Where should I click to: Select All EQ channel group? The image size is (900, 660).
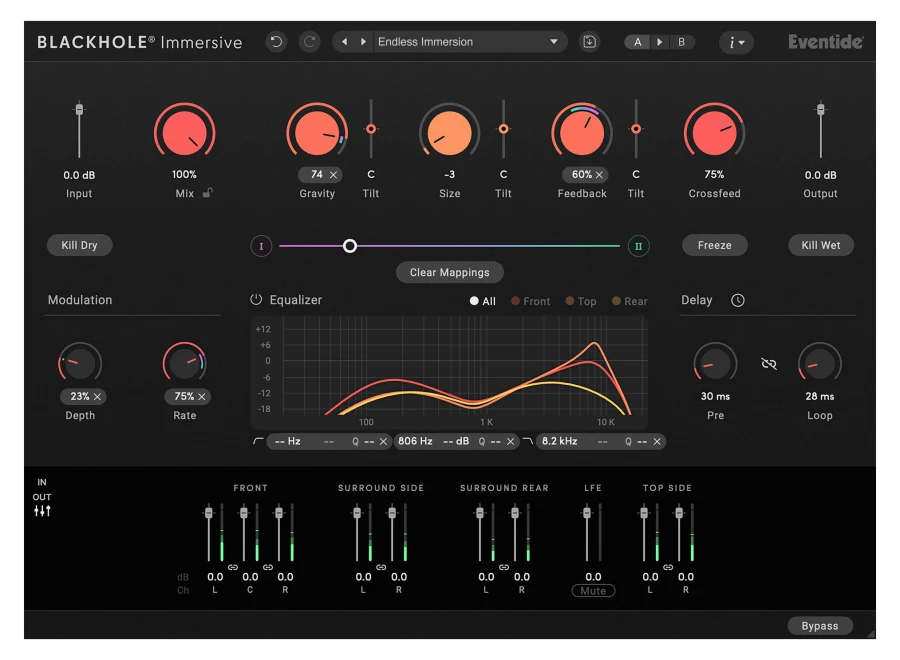click(482, 301)
